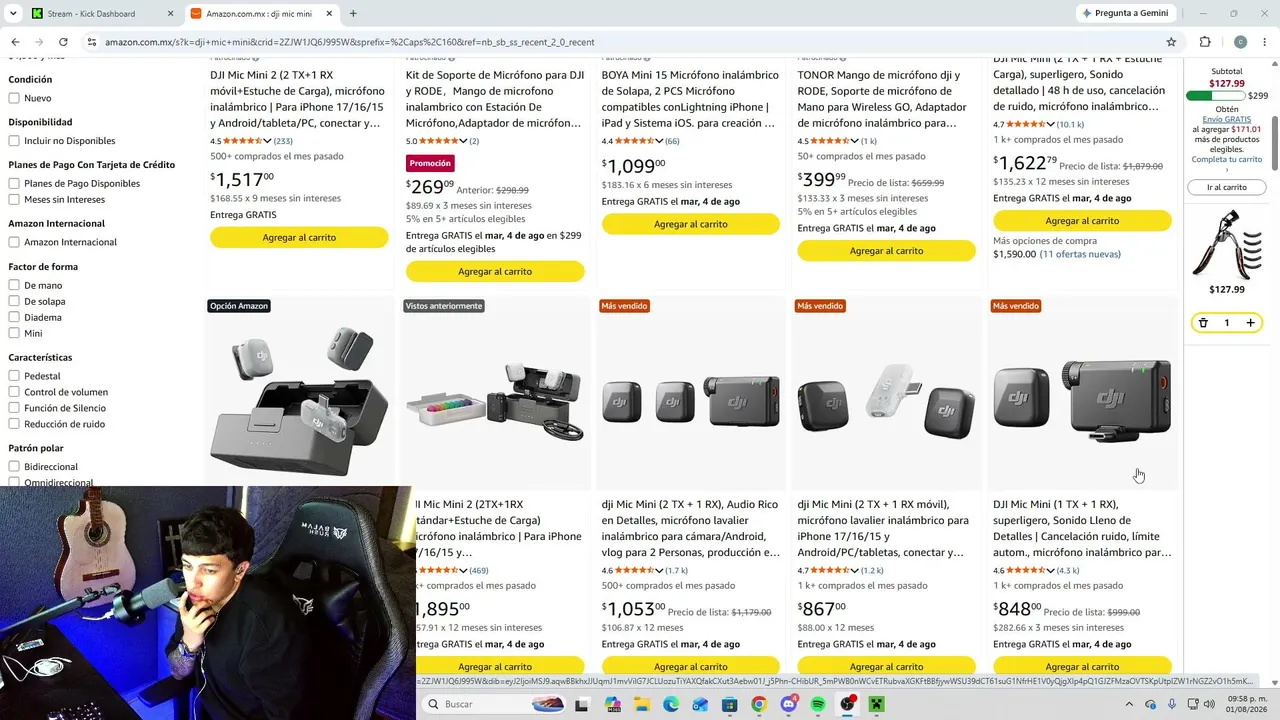Add the $1,622 DJI Mic Mini to cart

coord(1082,221)
